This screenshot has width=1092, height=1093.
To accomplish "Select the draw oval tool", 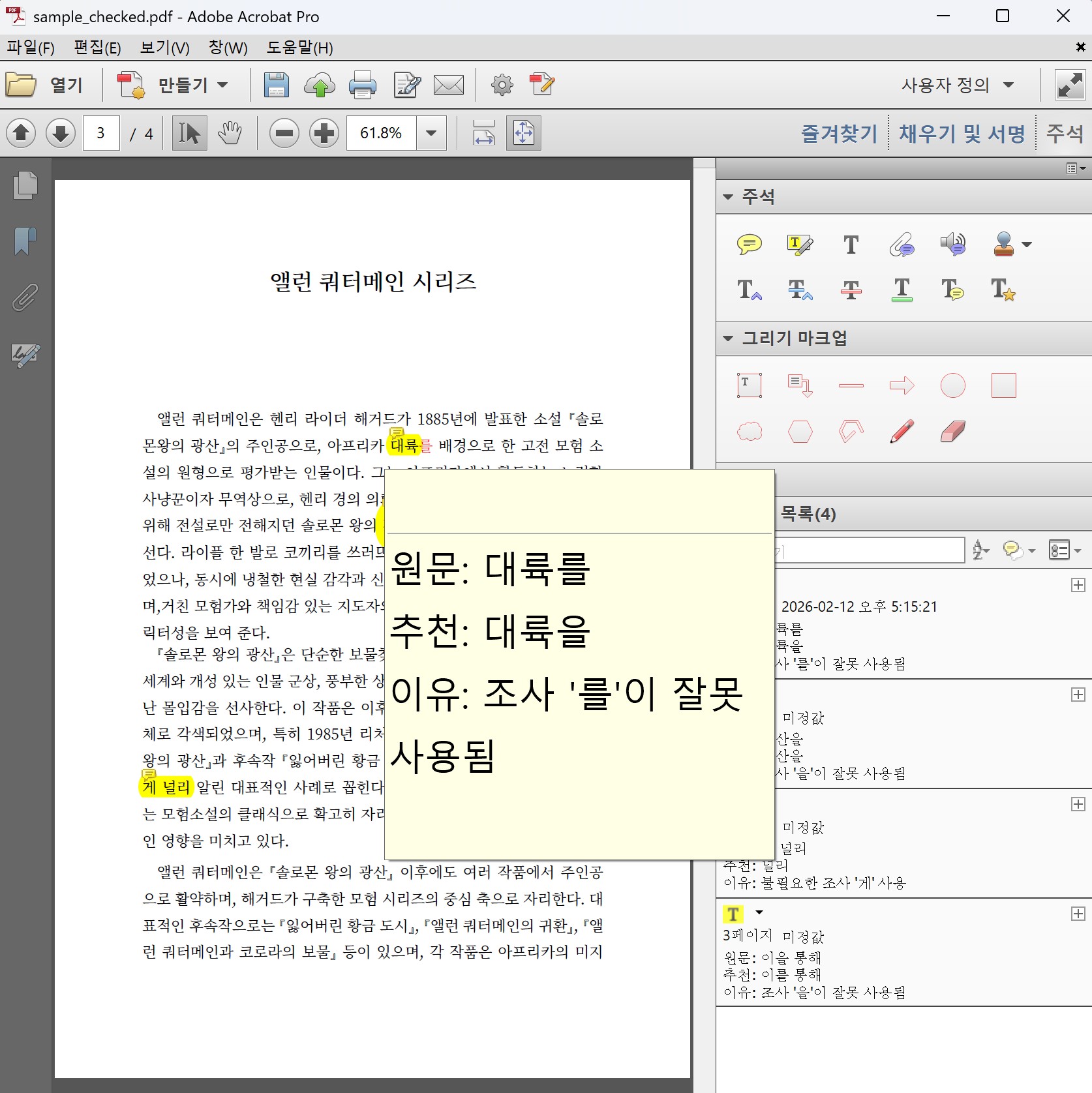I will point(953,385).
